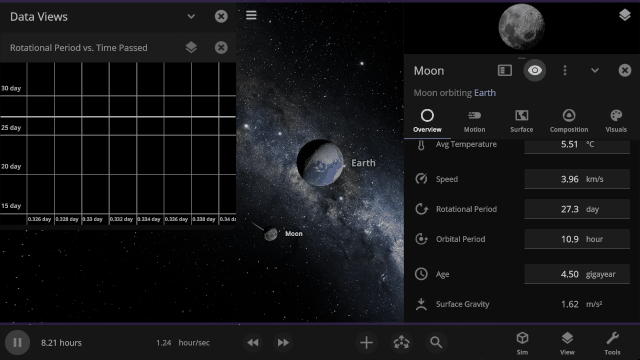This screenshot has height=360, width=640.
Task: Open the Power/move objects tool icon
Action: [x=401, y=342]
